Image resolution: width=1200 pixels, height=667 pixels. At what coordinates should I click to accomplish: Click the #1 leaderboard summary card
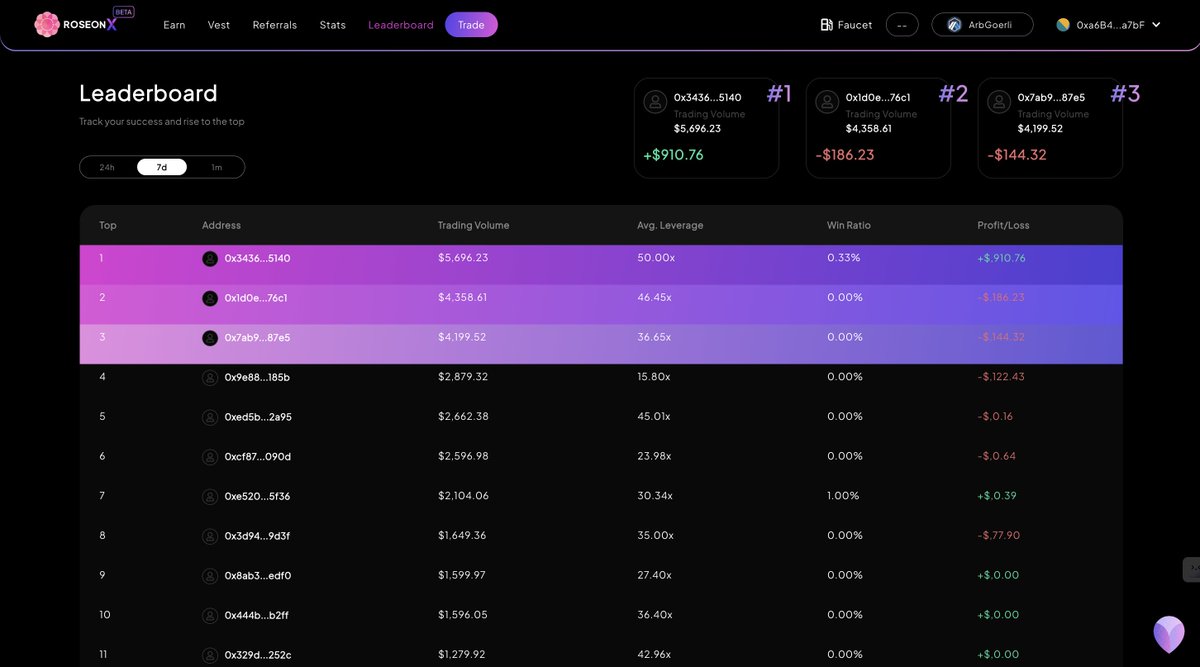tap(707, 128)
